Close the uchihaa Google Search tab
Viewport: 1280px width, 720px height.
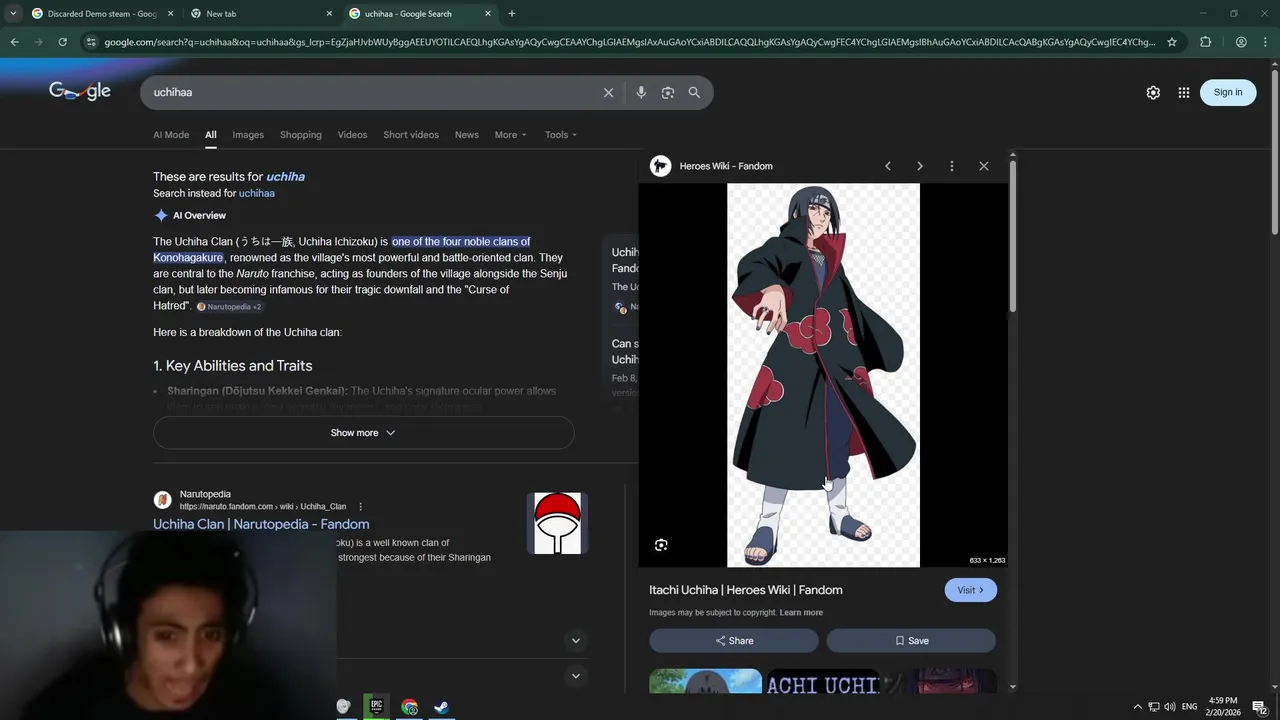pyautogui.click(x=488, y=14)
